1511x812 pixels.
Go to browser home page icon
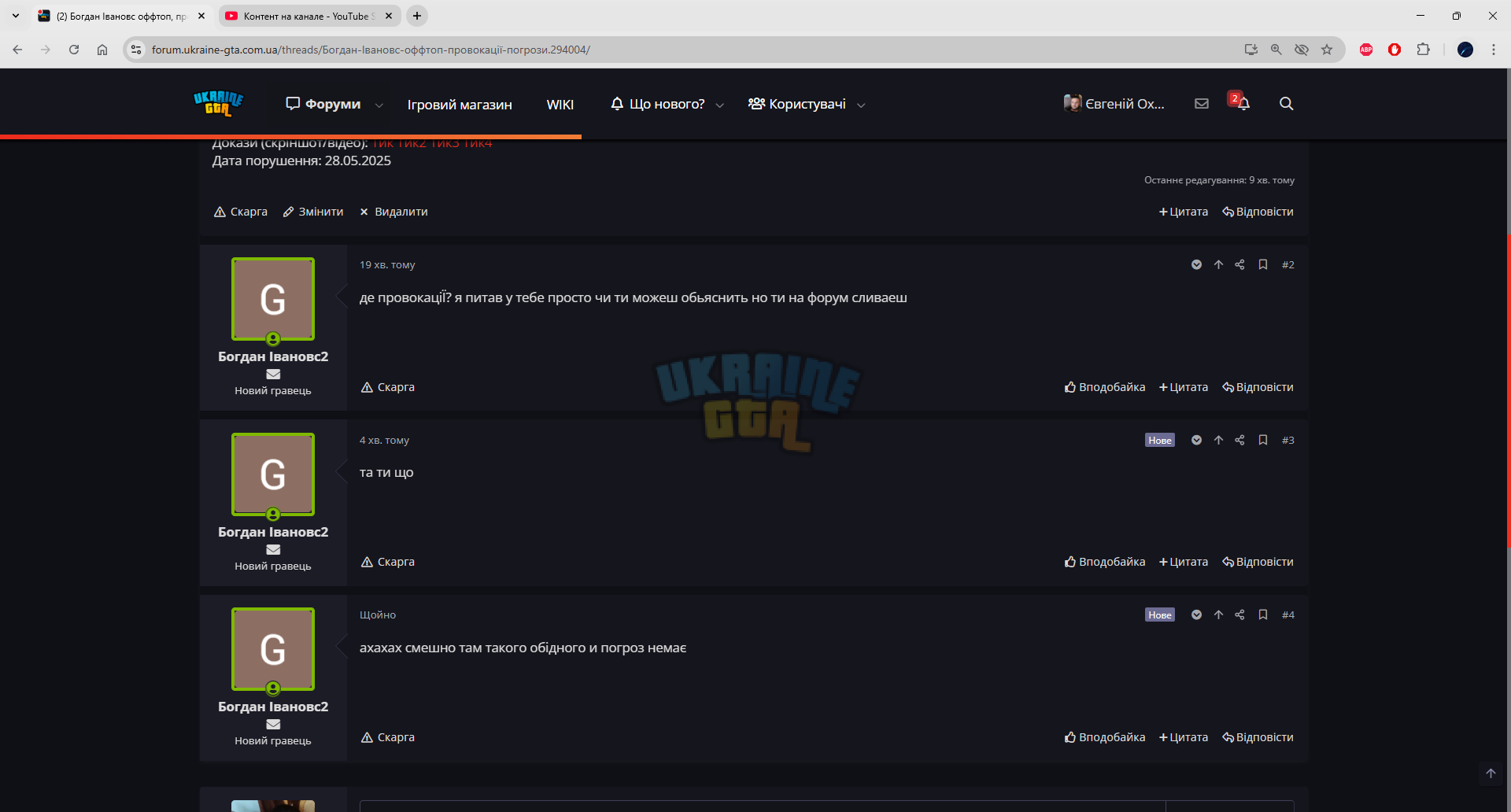102,50
